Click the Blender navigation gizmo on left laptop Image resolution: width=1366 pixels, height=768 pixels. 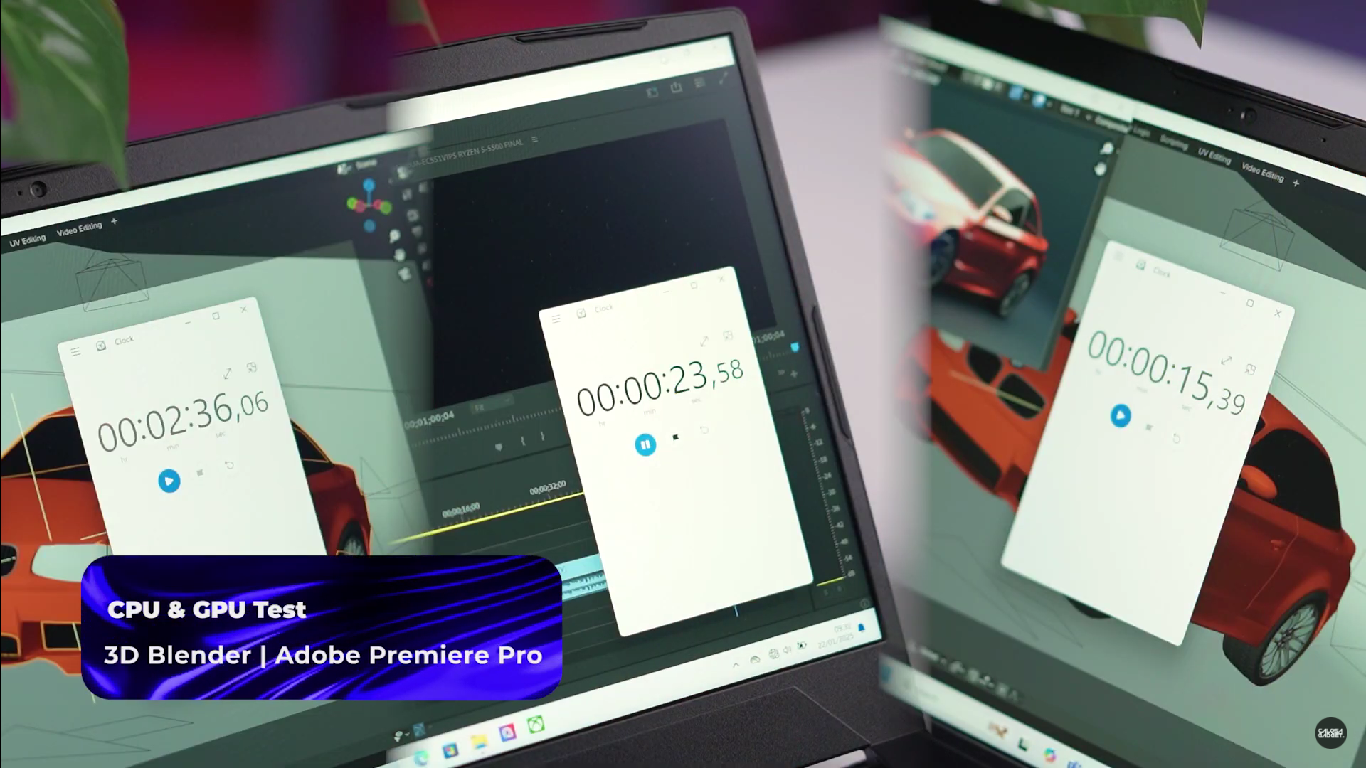(x=369, y=205)
